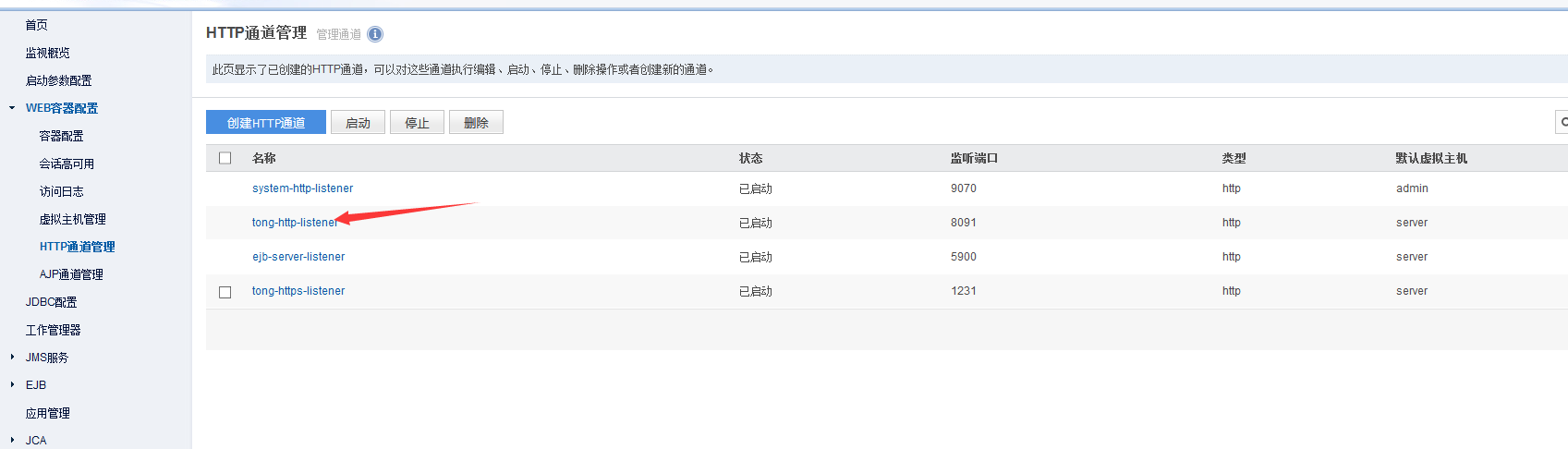The image size is (1568, 449).
Task: Open the tong-http-listener channel link
Action: pos(293,223)
